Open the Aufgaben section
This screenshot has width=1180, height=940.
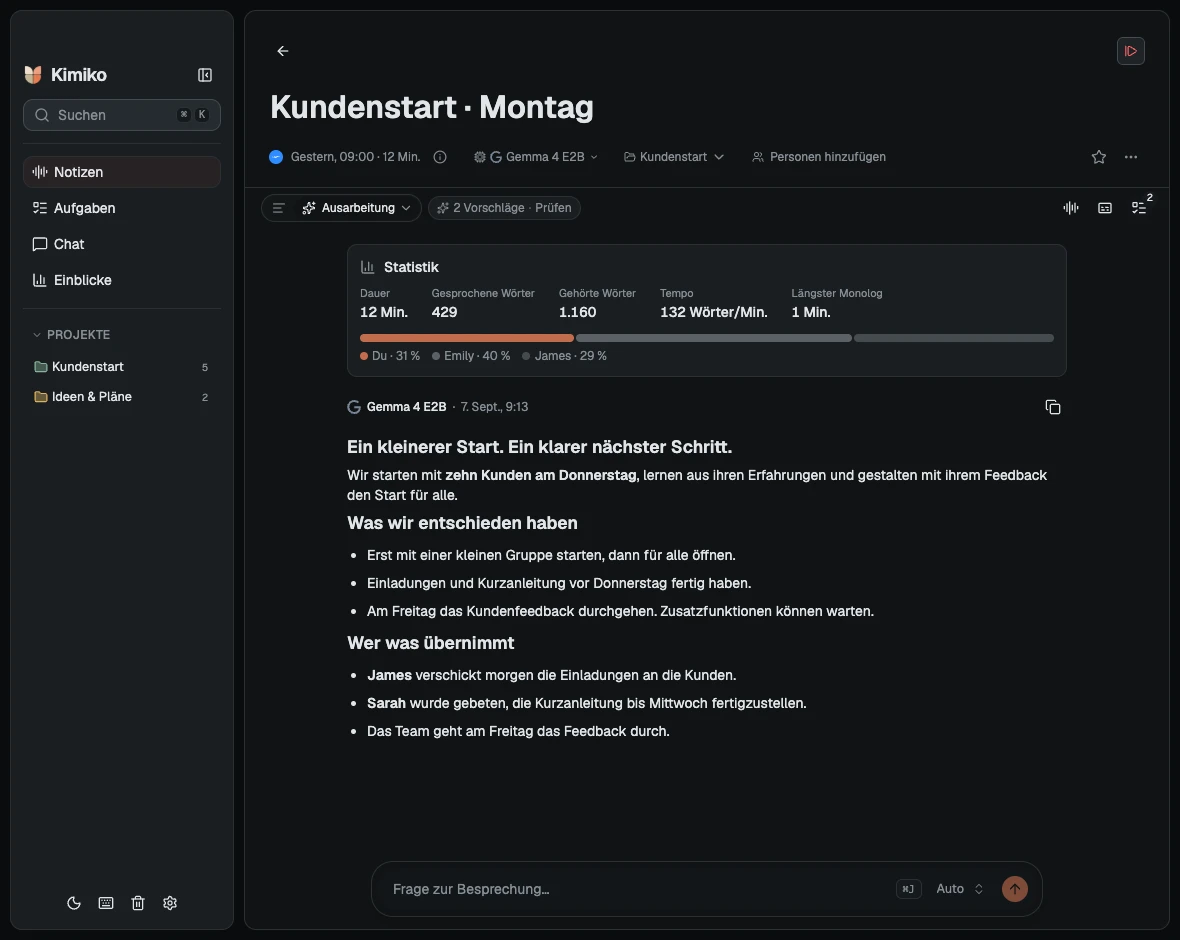coord(122,208)
